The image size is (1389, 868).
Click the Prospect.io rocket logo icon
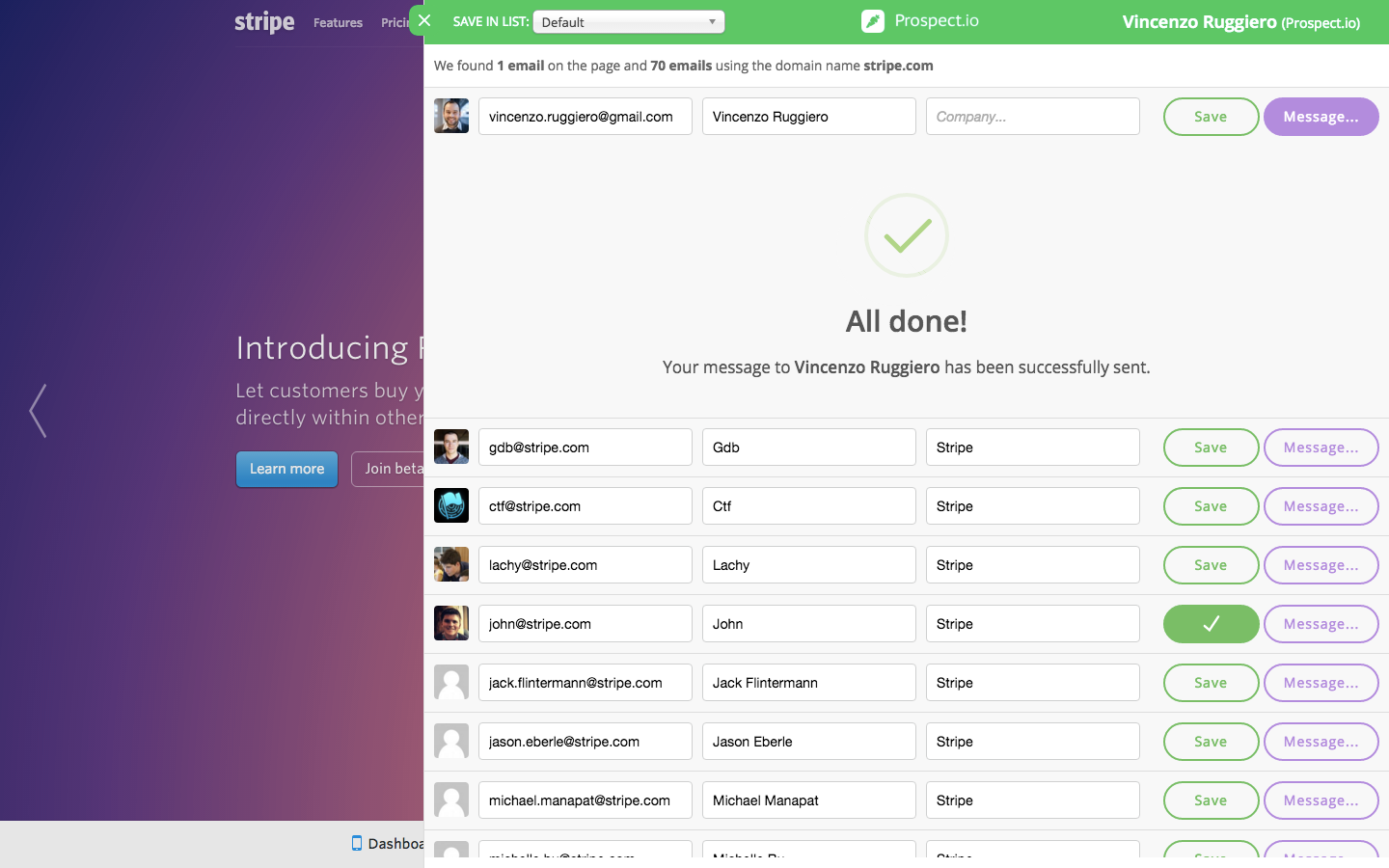(x=872, y=21)
